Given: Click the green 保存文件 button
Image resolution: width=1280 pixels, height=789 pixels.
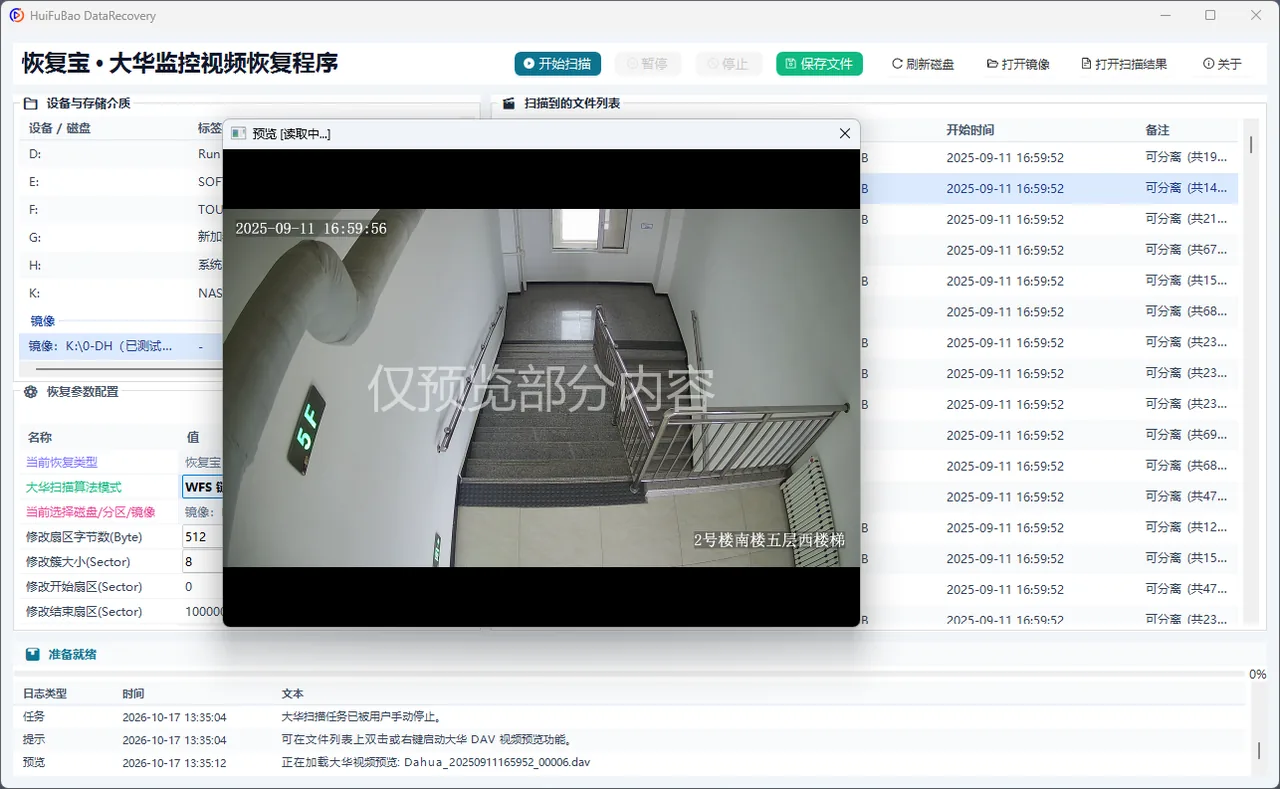Looking at the screenshot, I should 819,64.
